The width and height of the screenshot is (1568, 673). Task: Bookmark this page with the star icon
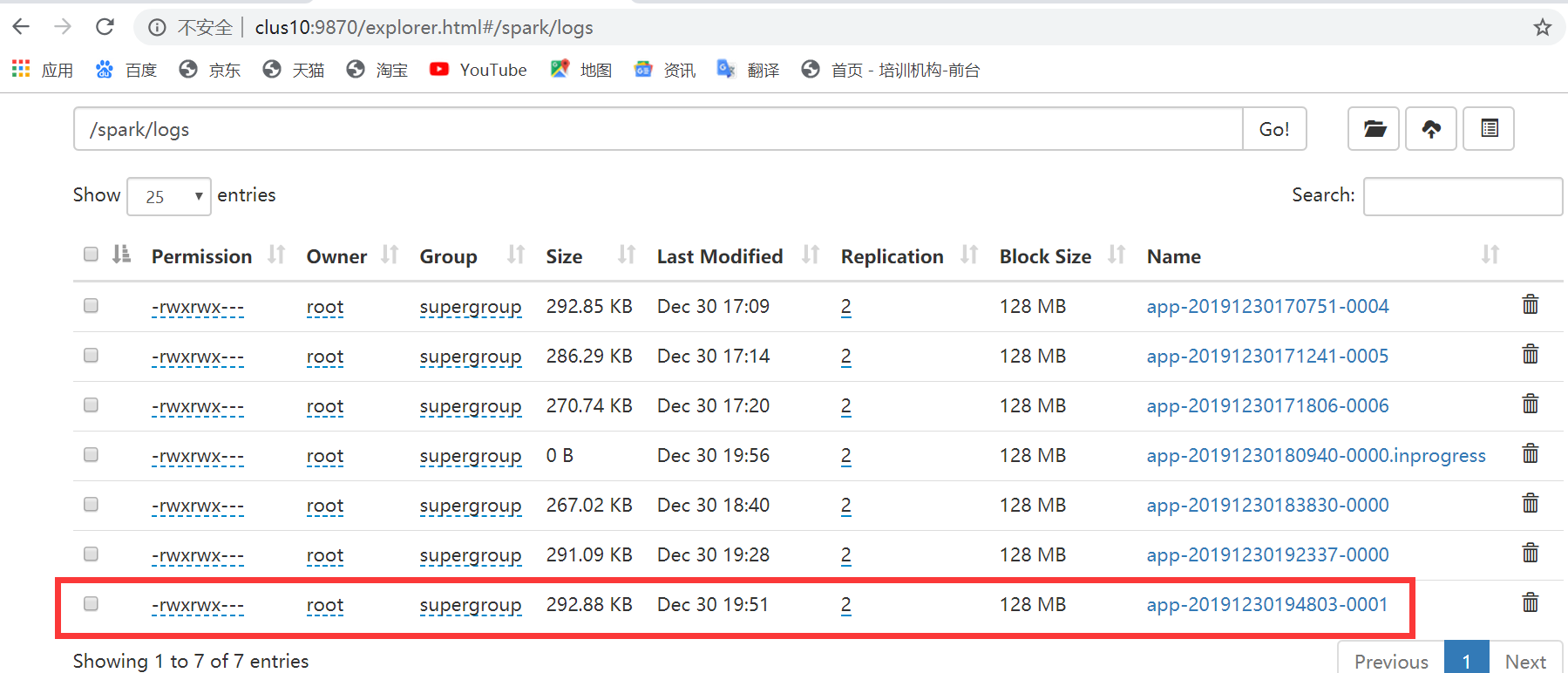(x=1543, y=27)
